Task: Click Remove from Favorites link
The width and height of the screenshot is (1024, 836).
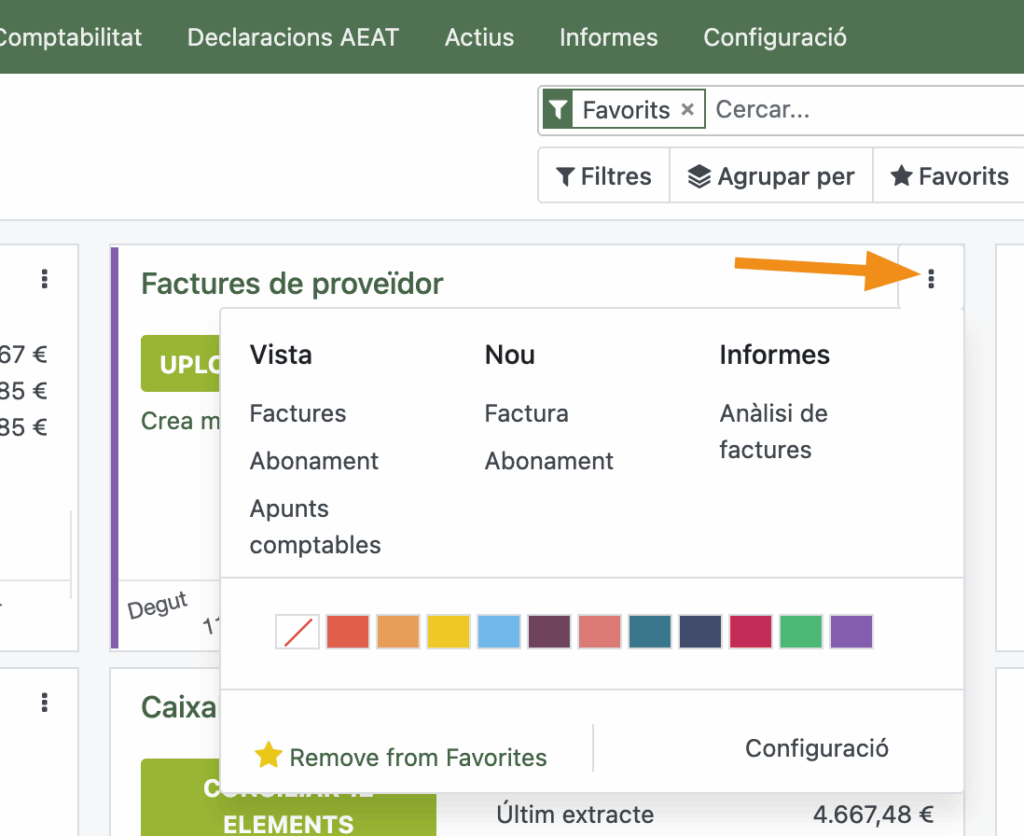Action: 418,758
